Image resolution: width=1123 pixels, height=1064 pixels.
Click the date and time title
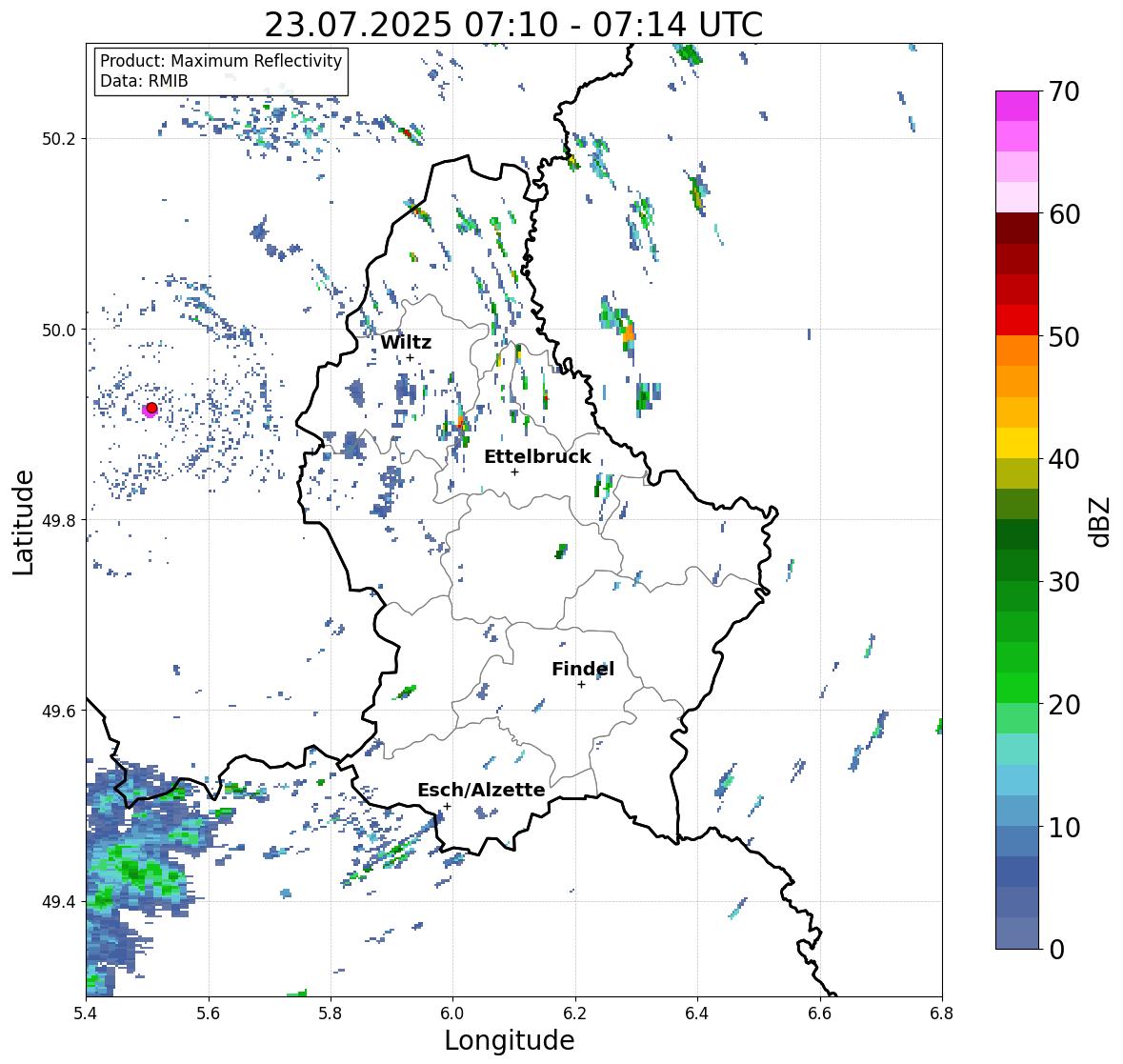tap(513, 25)
